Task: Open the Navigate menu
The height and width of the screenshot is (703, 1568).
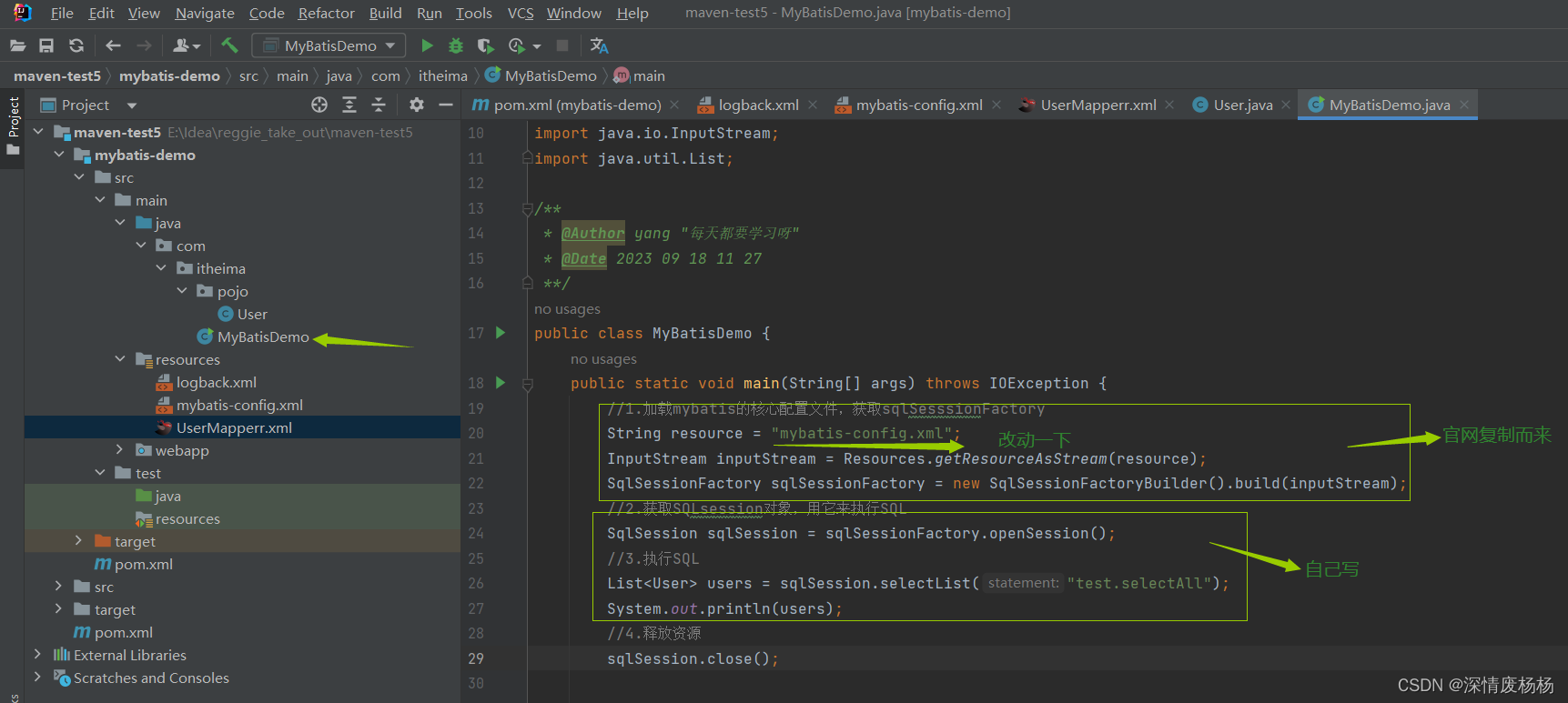Action: [205, 13]
